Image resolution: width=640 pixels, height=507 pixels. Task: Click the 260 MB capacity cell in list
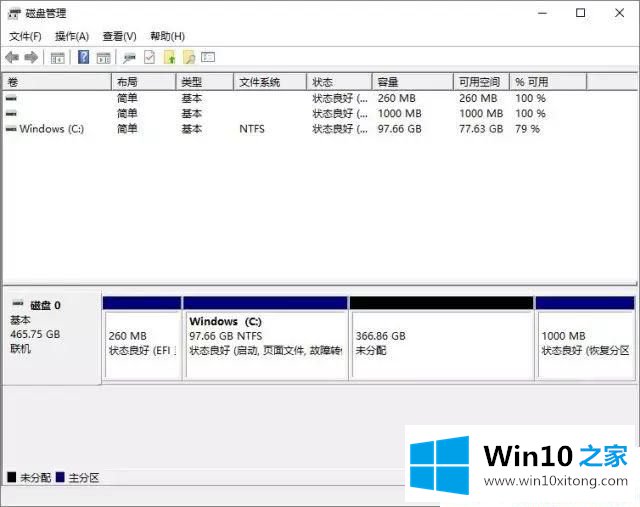(396, 98)
